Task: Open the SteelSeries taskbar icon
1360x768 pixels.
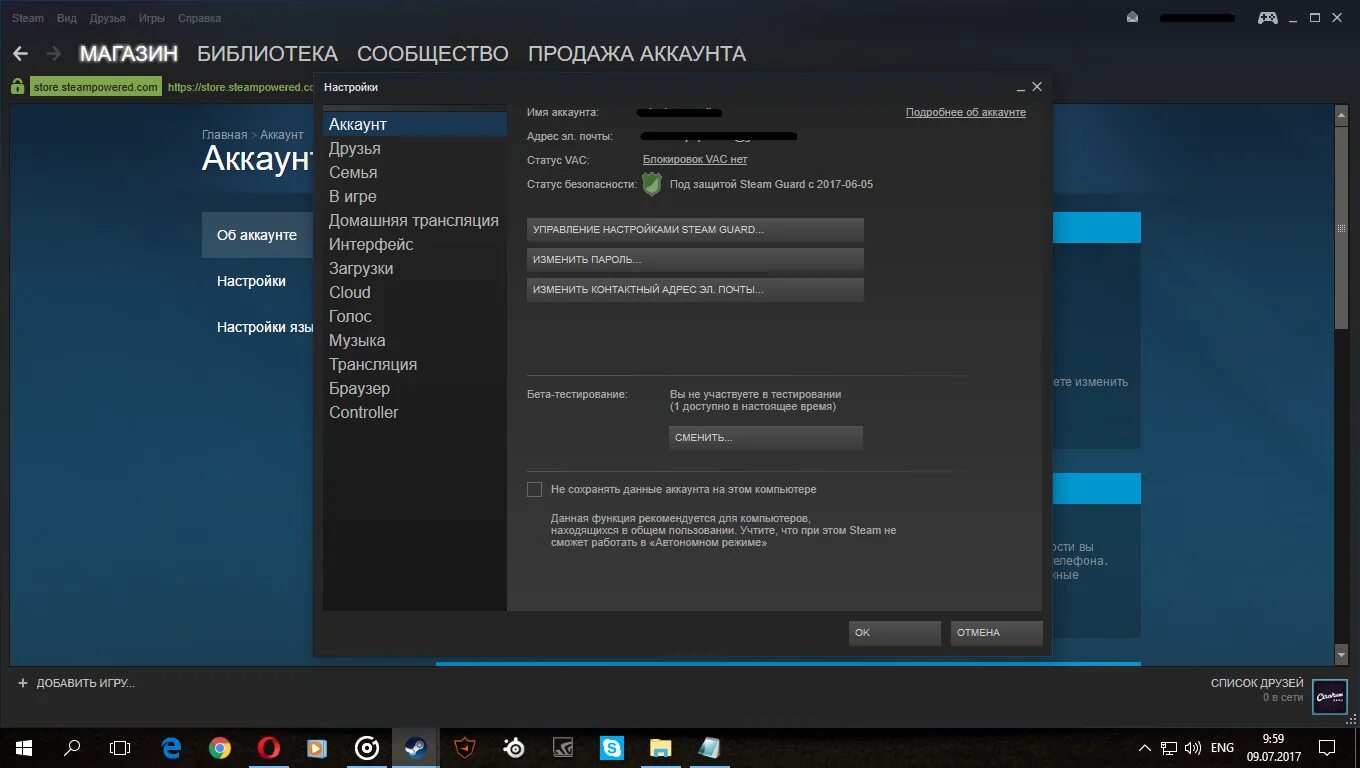Action: click(x=513, y=747)
